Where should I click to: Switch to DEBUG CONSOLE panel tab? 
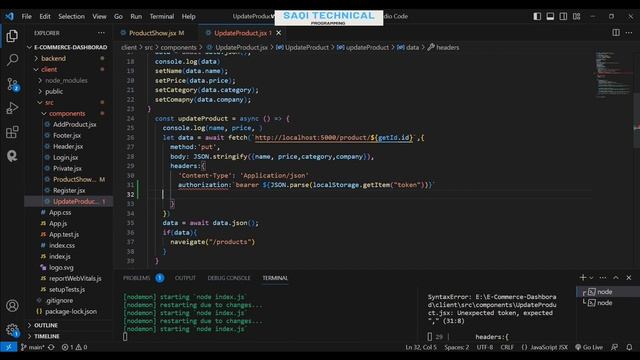(x=229, y=278)
